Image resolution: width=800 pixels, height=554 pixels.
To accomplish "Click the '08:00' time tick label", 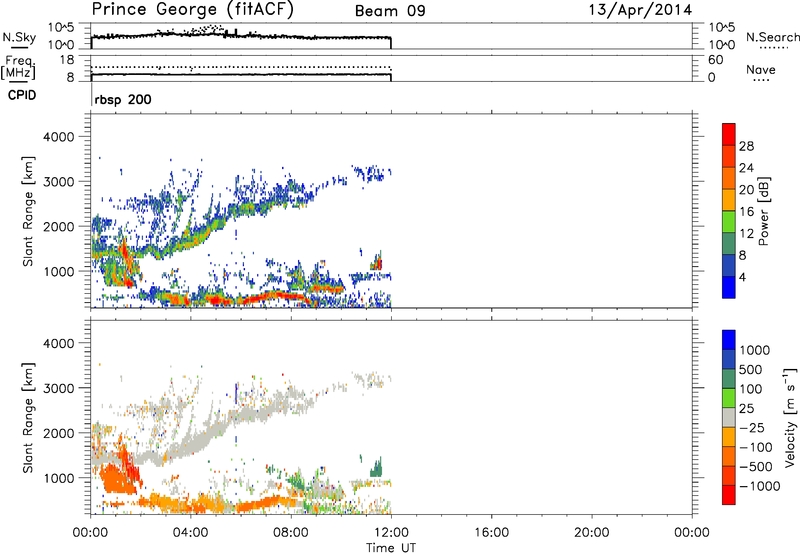I will click(x=291, y=533).
